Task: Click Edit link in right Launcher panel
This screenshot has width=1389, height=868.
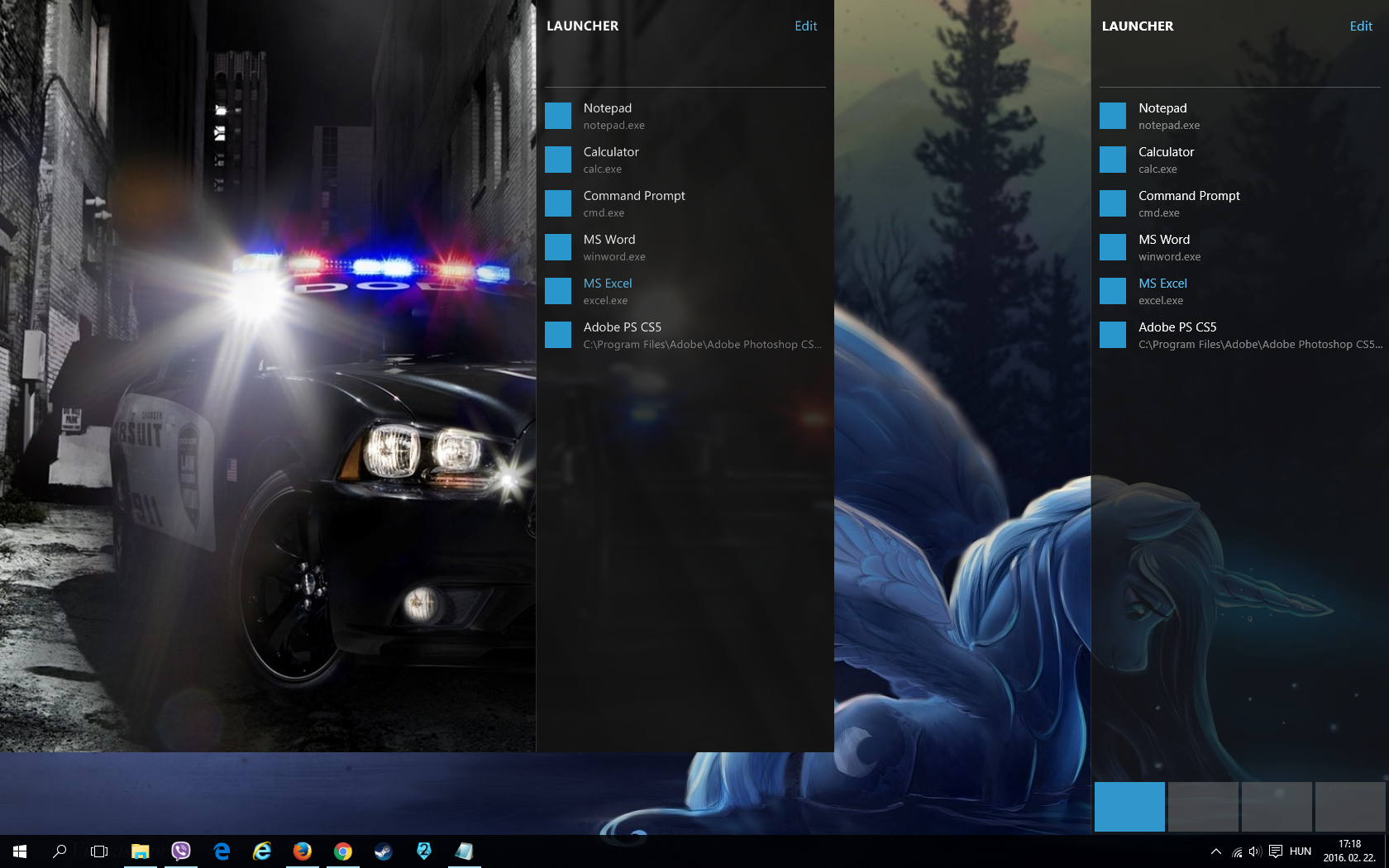Action: [1361, 26]
